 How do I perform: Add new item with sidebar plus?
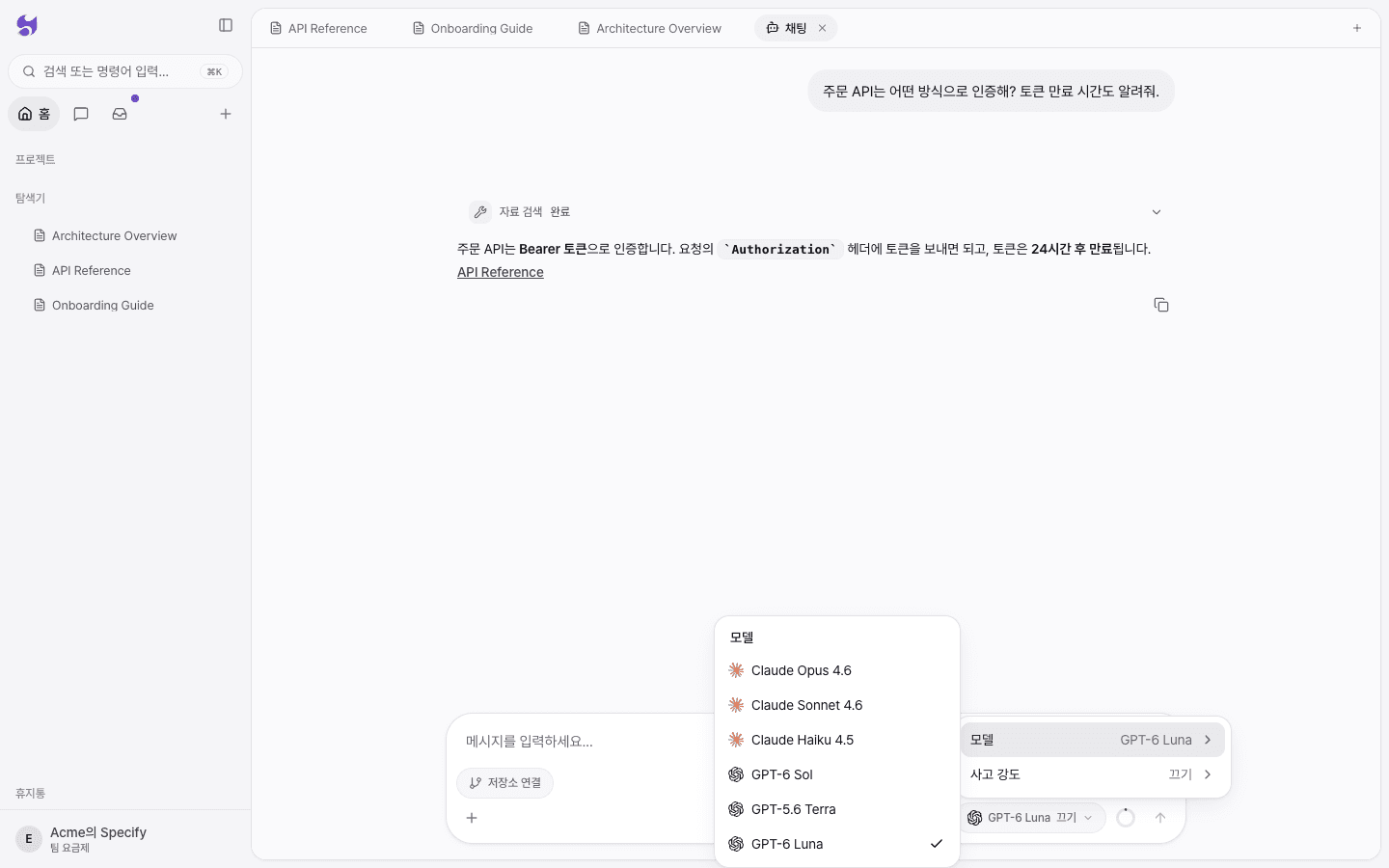(226, 114)
